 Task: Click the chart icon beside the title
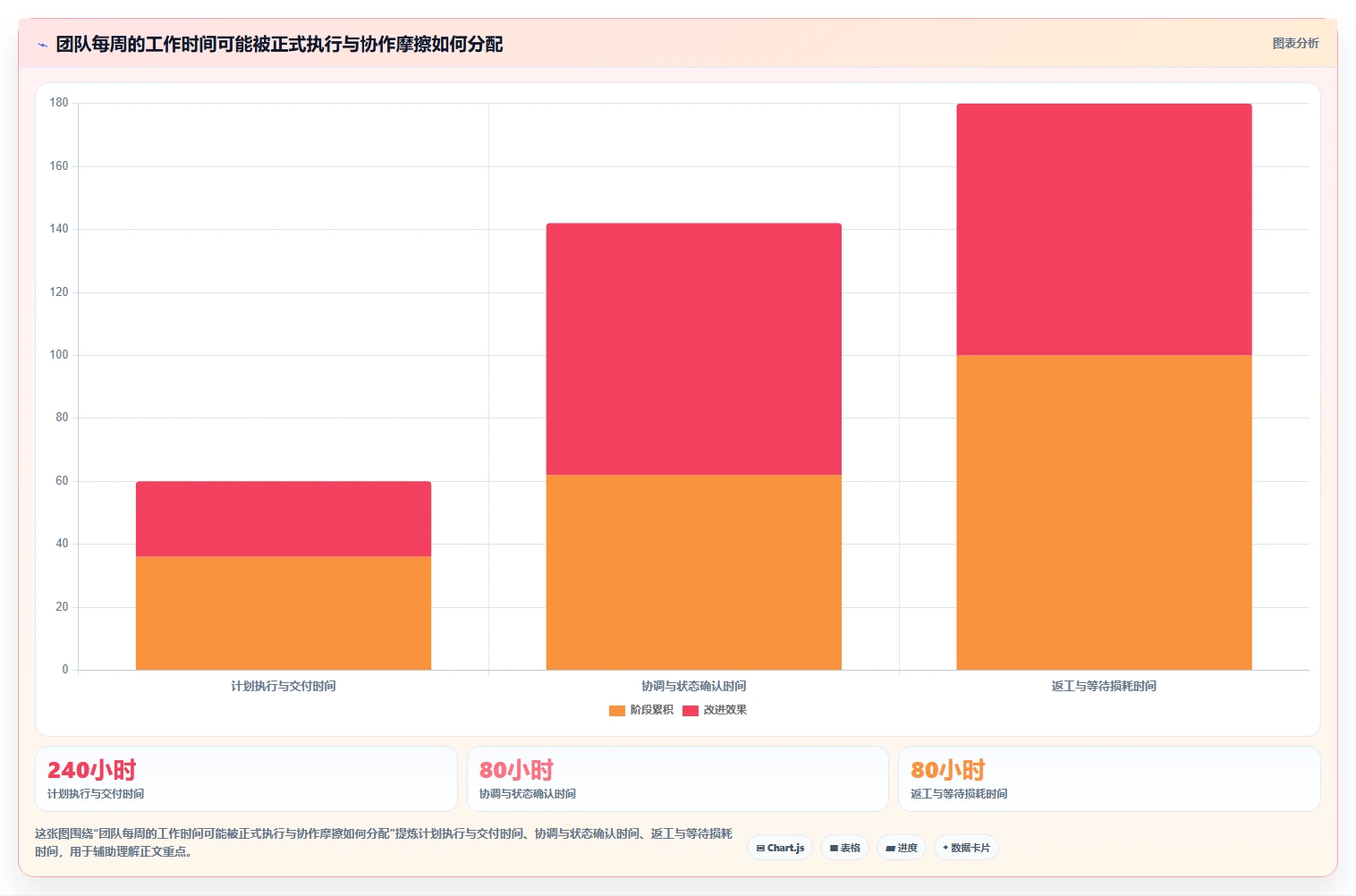(x=42, y=45)
